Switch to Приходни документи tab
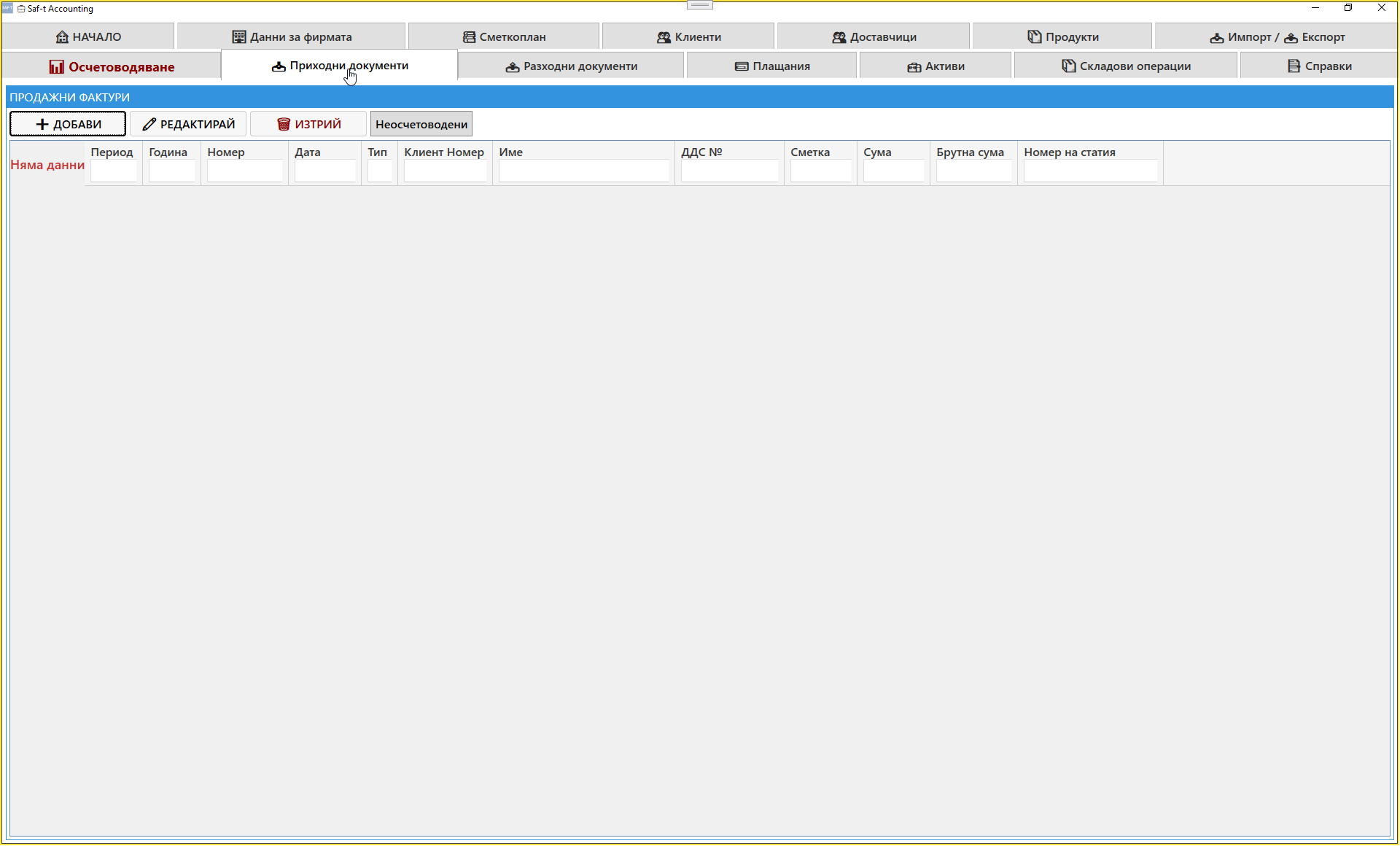The image size is (1400, 846). (340, 66)
